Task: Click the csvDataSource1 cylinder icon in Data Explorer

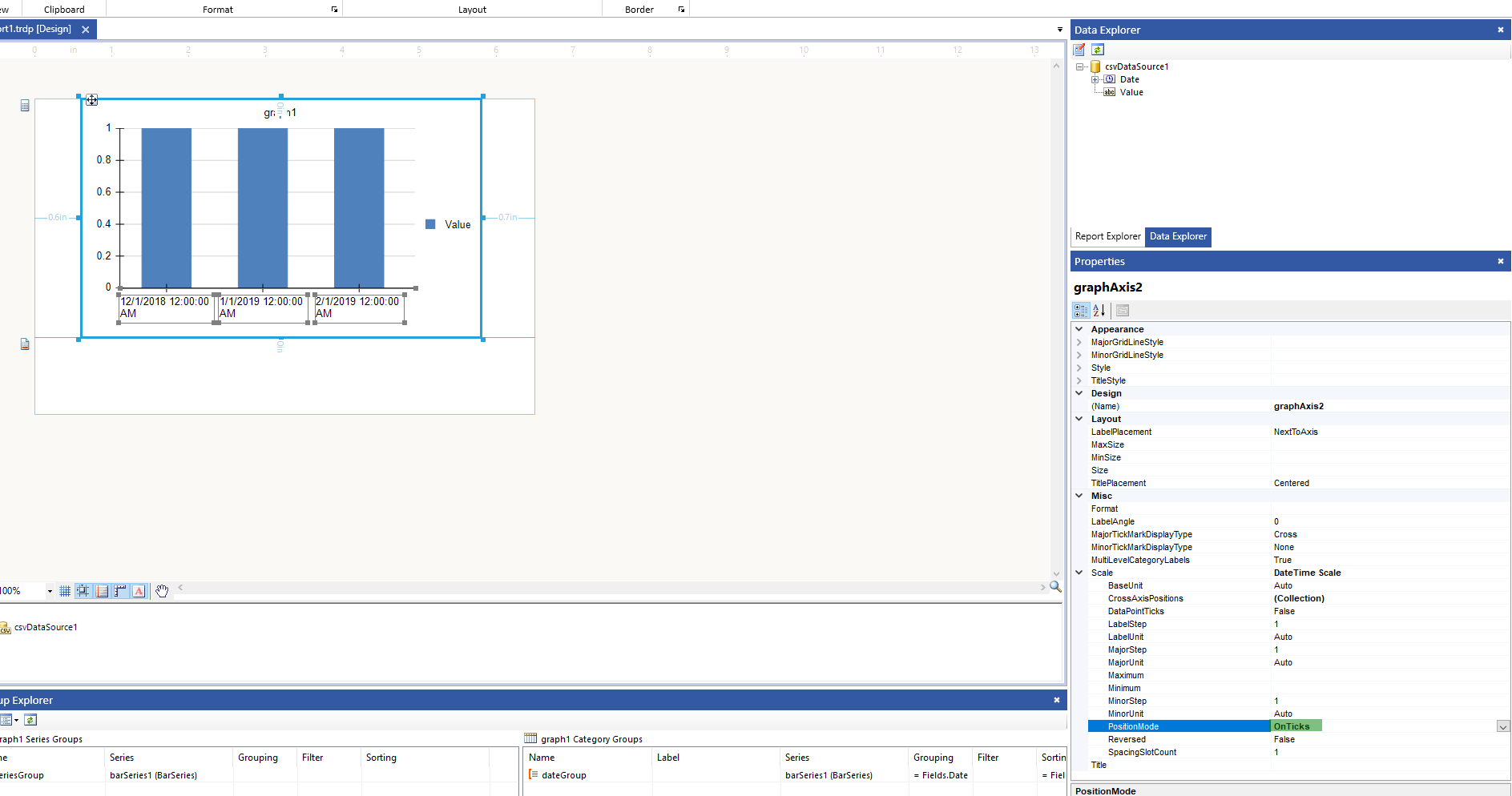Action: pos(1095,66)
